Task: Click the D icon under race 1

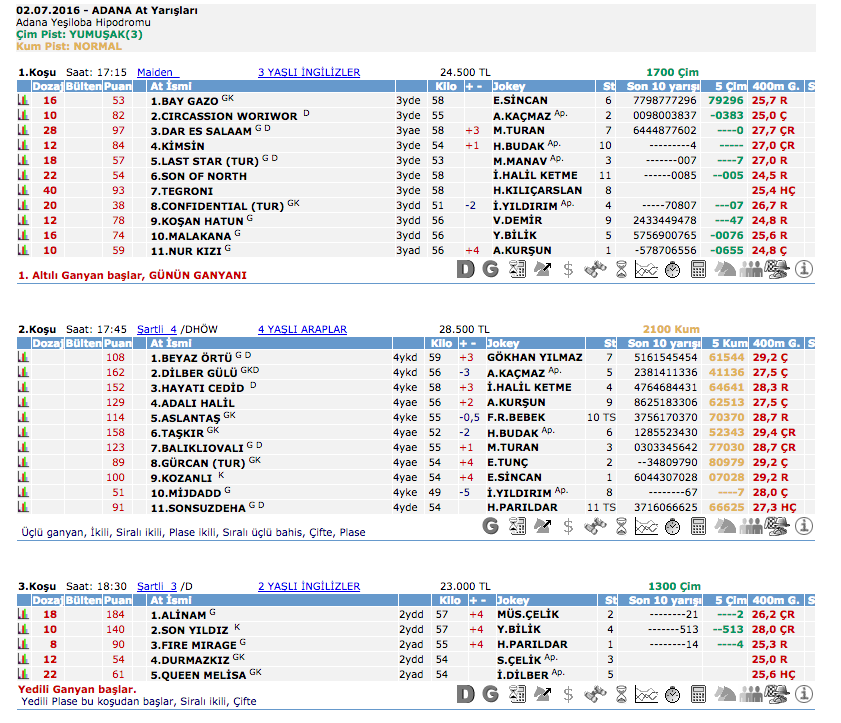Action: (465, 269)
